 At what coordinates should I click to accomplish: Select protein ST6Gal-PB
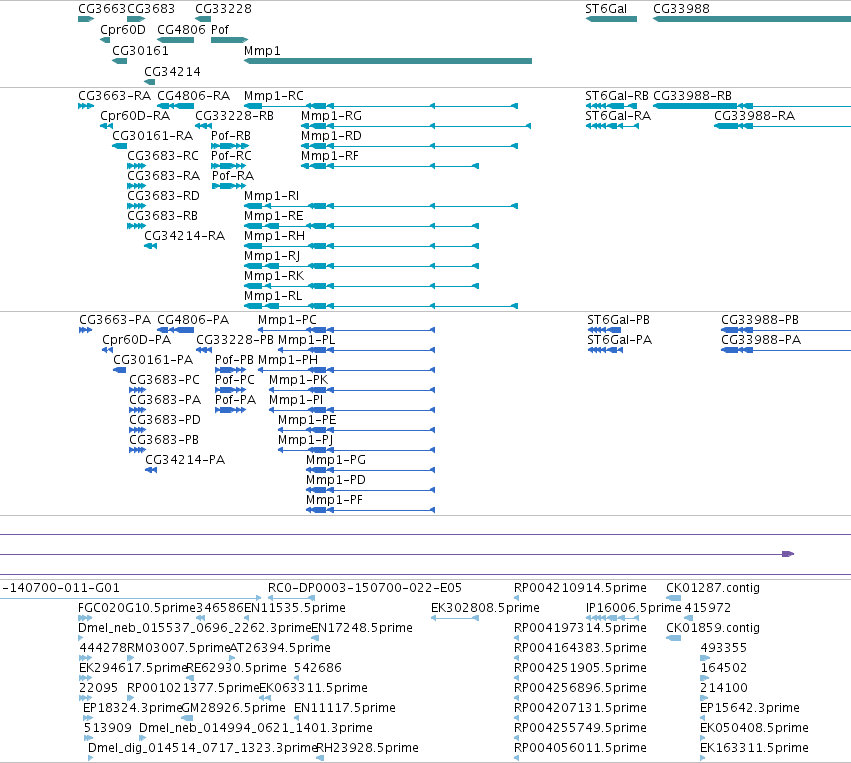point(605,330)
